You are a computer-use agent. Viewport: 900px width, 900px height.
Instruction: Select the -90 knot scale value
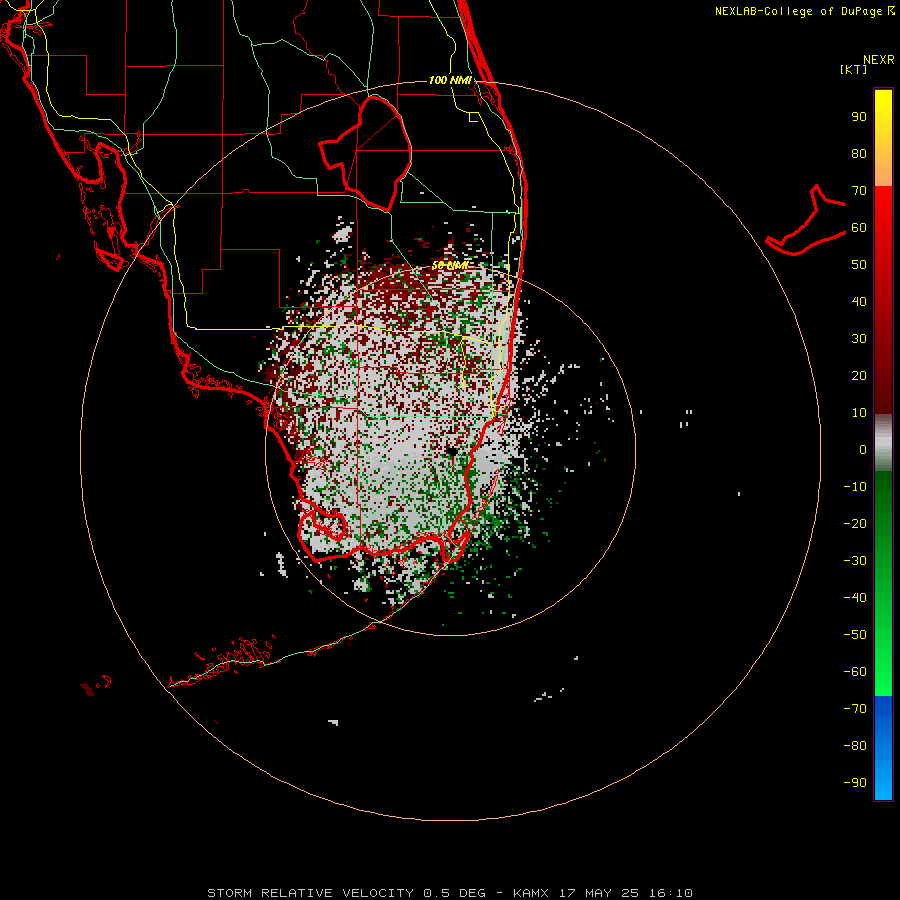(855, 783)
